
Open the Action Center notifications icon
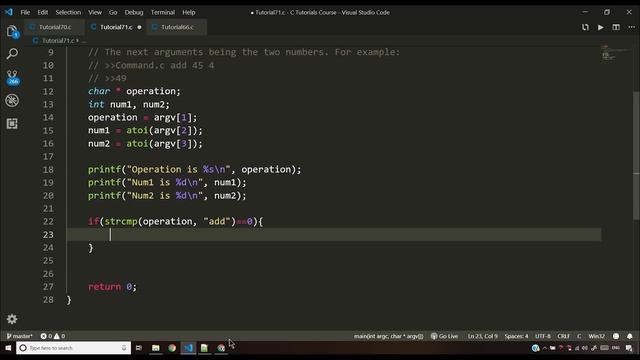(629, 348)
